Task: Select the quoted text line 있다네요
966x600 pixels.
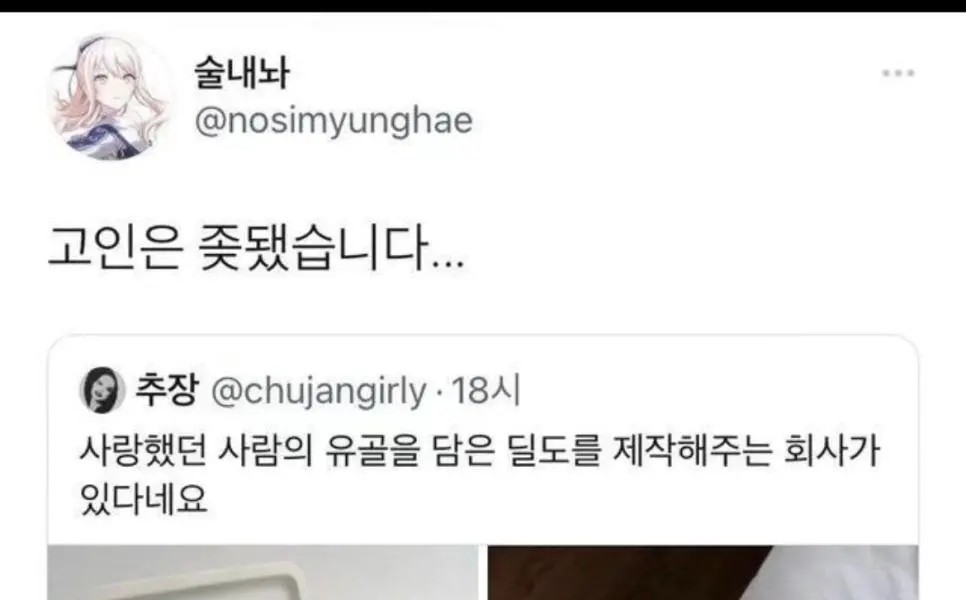Action: tap(144, 500)
